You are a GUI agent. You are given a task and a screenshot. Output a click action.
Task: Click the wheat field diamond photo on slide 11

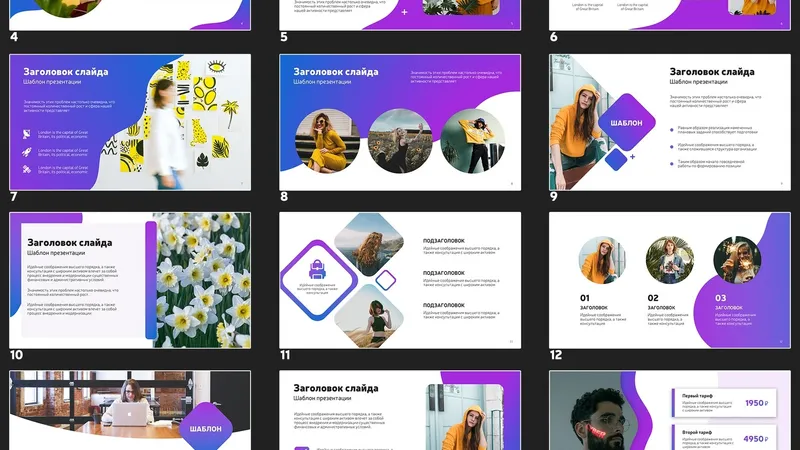pos(369,316)
